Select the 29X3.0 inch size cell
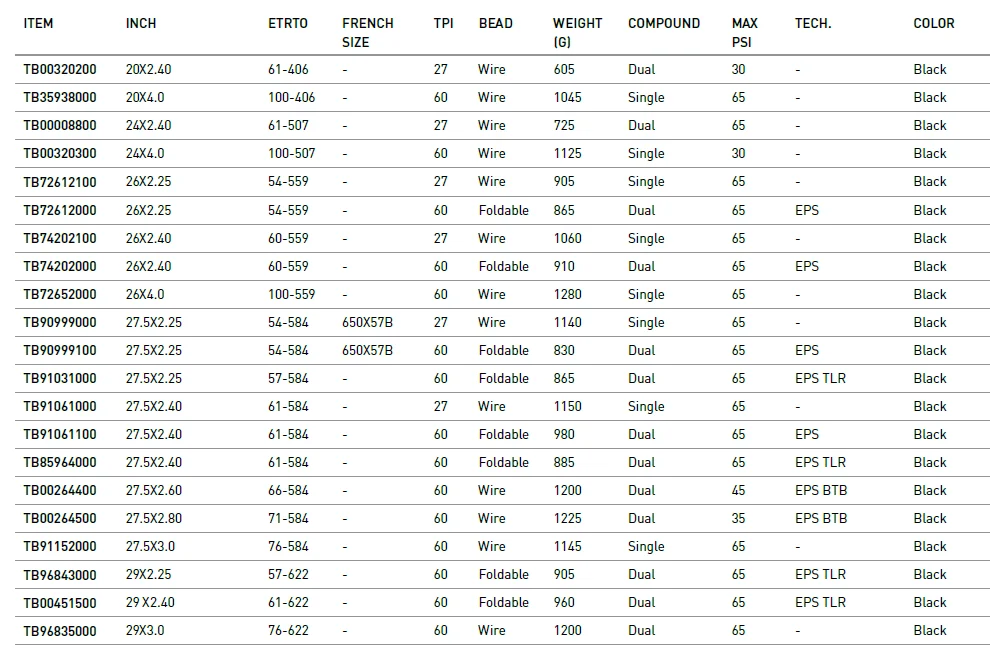The height and width of the screenshot is (665, 990). [x=145, y=631]
